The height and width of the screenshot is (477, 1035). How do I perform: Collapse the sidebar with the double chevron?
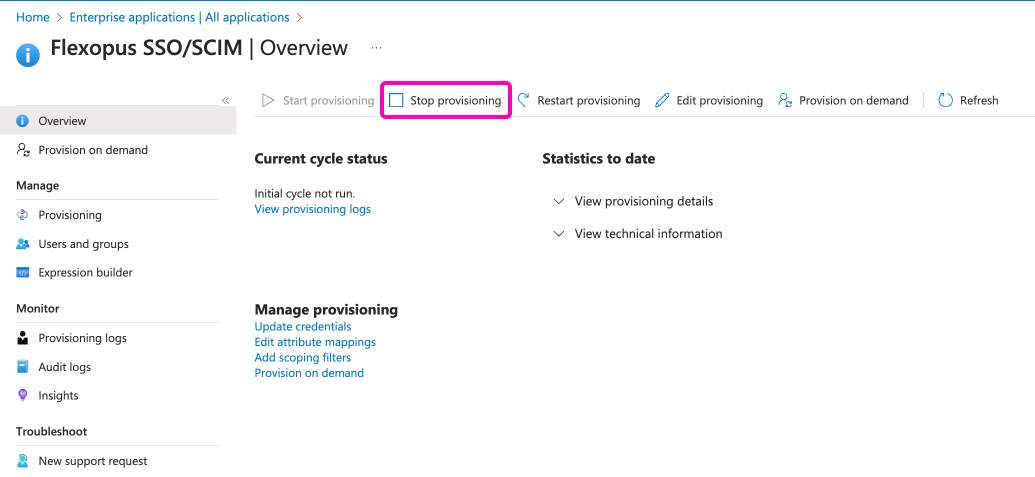click(226, 100)
